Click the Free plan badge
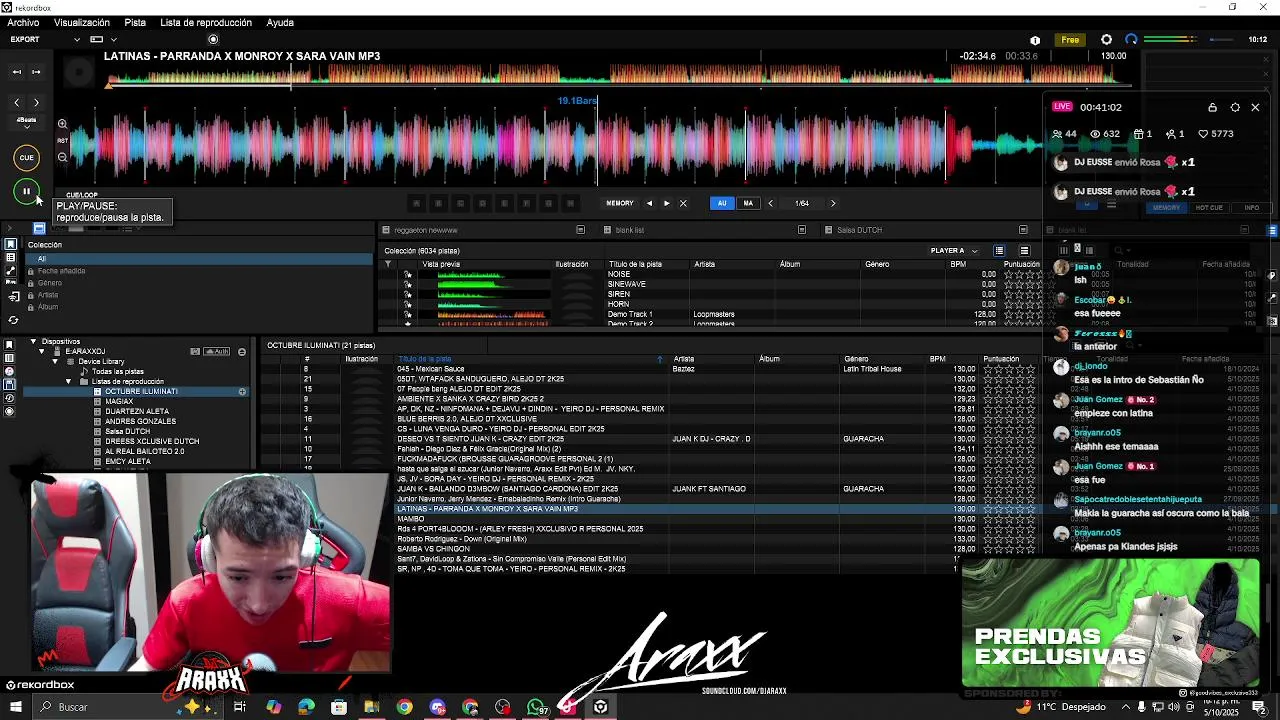This screenshot has height=720, width=1280. tap(1070, 40)
